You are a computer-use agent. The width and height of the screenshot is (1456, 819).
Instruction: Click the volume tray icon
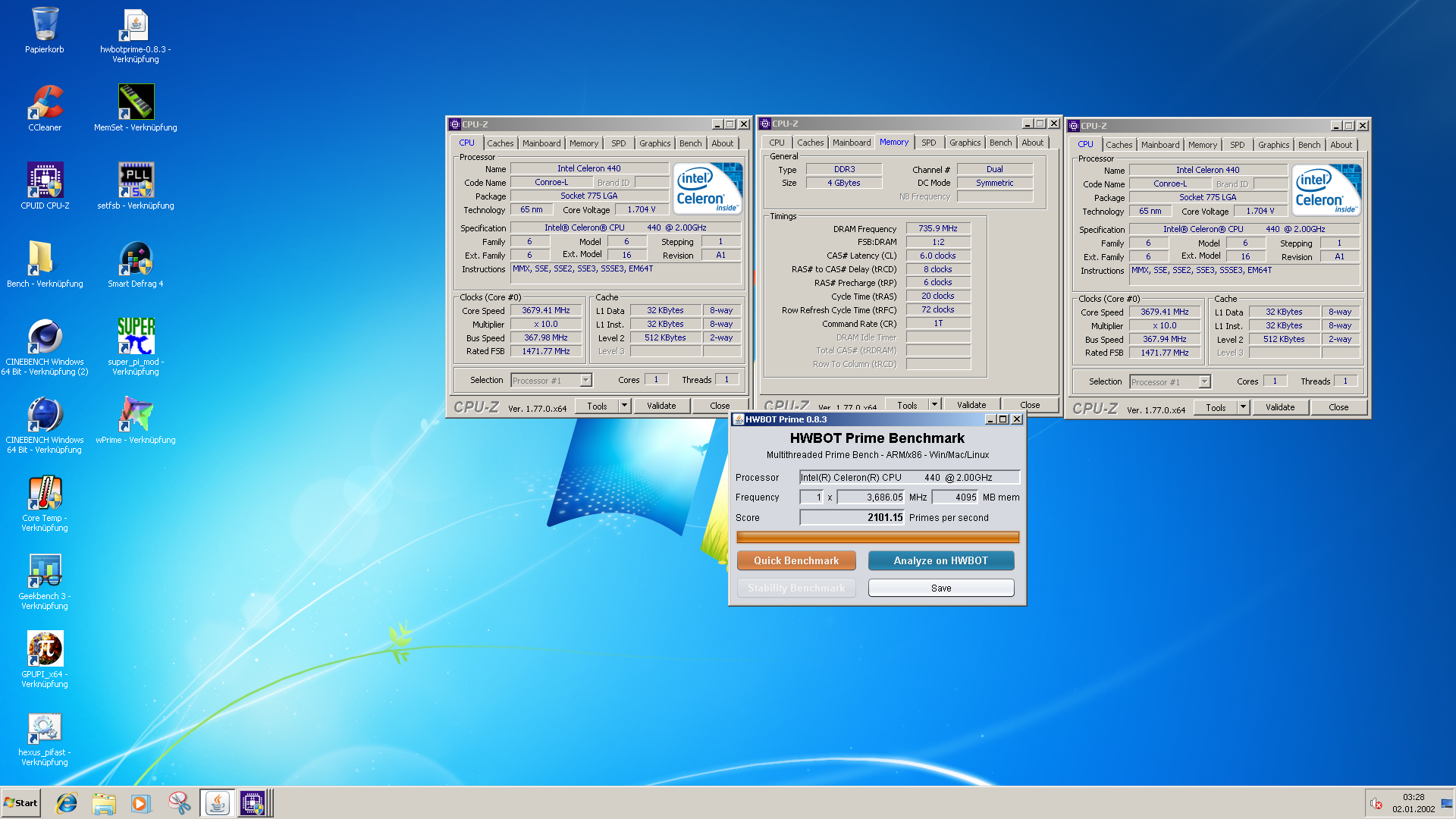[x=1376, y=804]
